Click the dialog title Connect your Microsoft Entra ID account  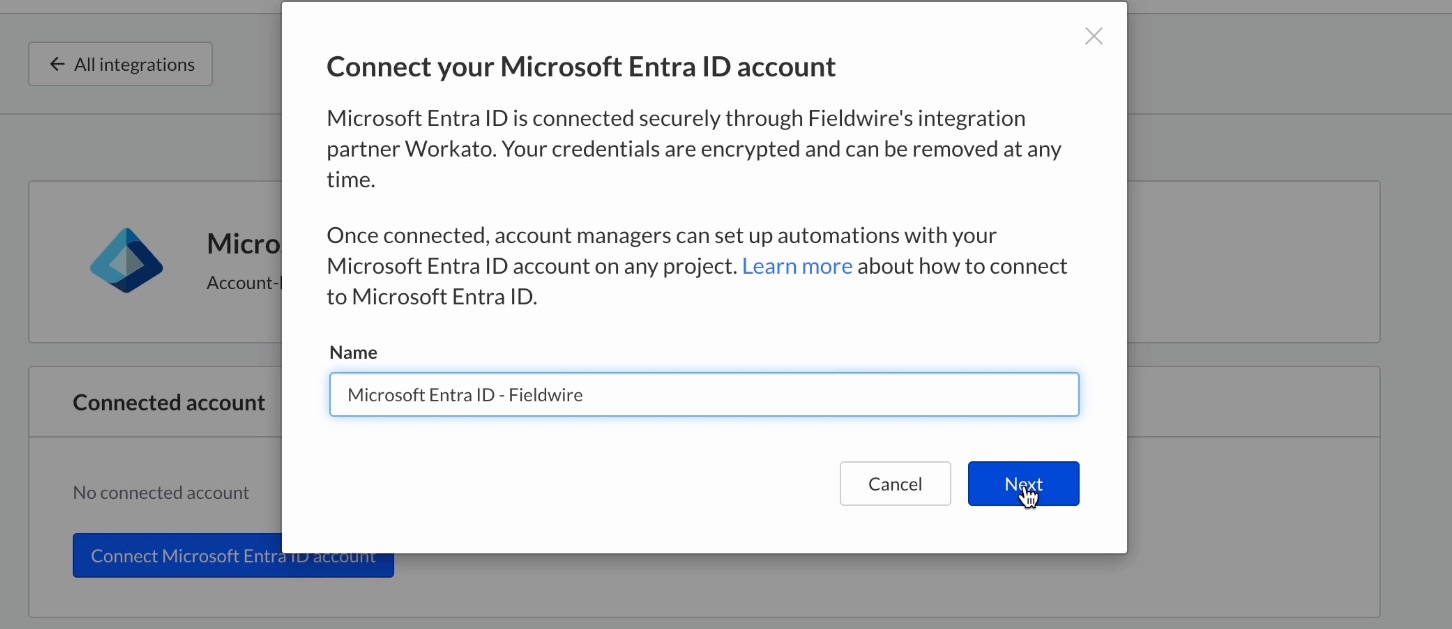point(581,67)
